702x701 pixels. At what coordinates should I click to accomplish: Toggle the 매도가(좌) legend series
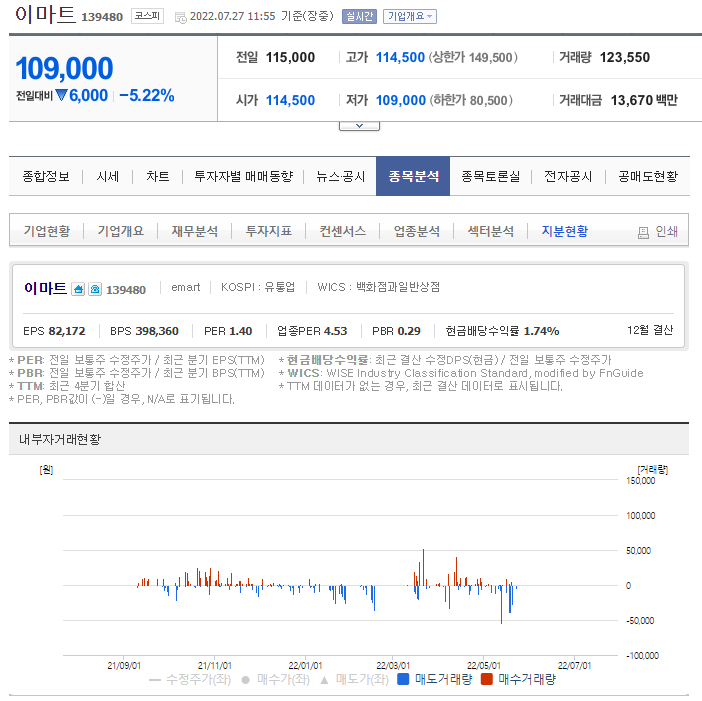point(355,680)
